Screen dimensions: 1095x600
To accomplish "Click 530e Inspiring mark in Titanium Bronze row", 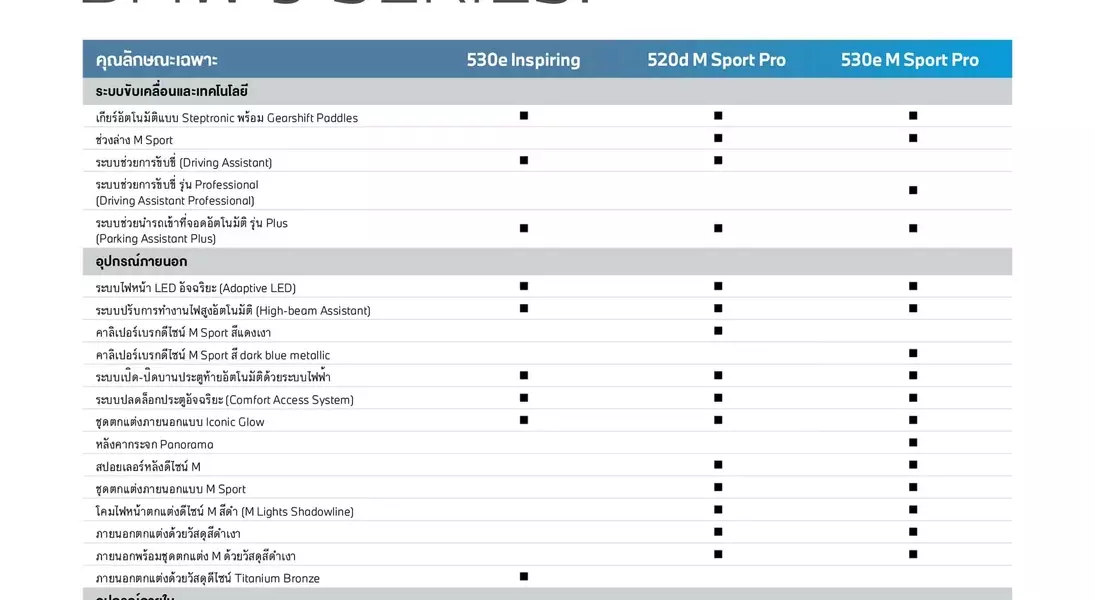I will coord(524,577).
